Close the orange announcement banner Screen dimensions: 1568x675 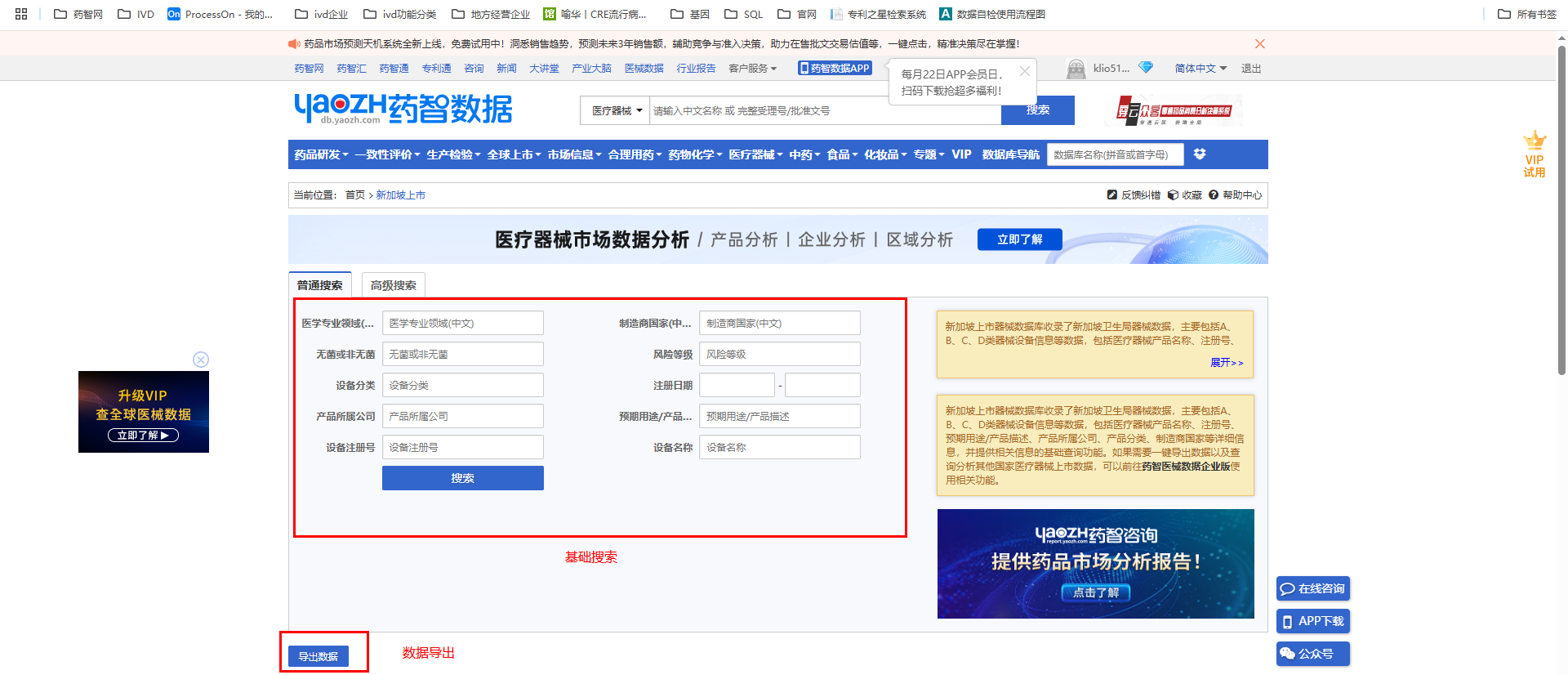click(1260, 44)
